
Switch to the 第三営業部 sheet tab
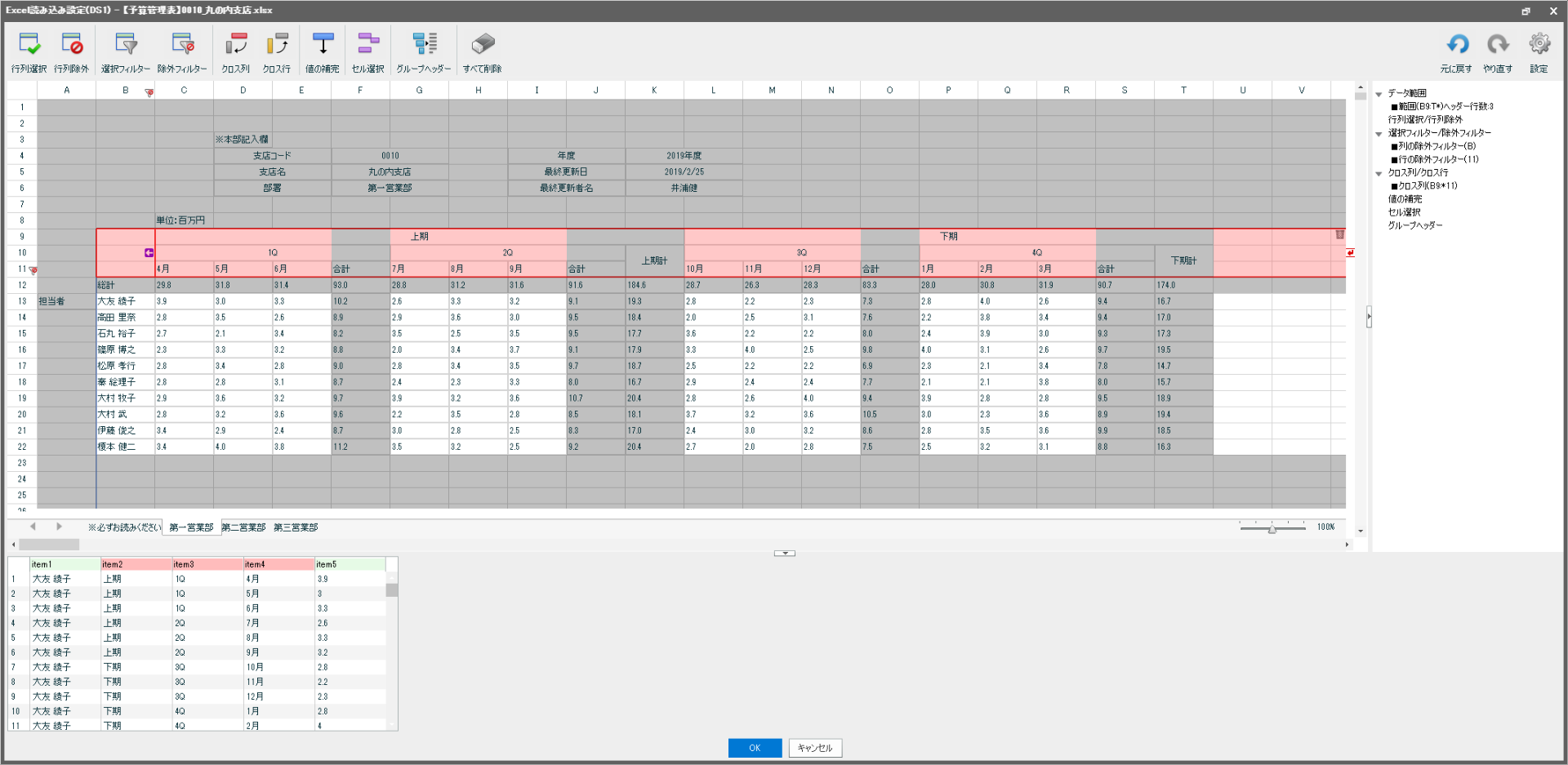coord(295,527)
